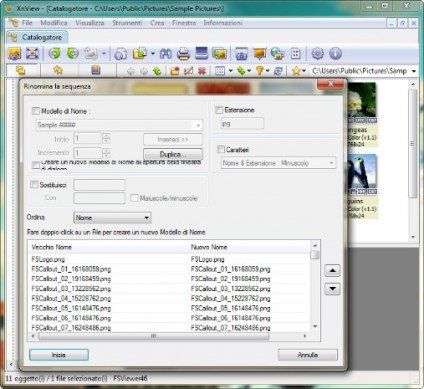The width and height of the screenshot is (424, 389).
Task: Click the binoculars search icon
Action: (166, 53)
